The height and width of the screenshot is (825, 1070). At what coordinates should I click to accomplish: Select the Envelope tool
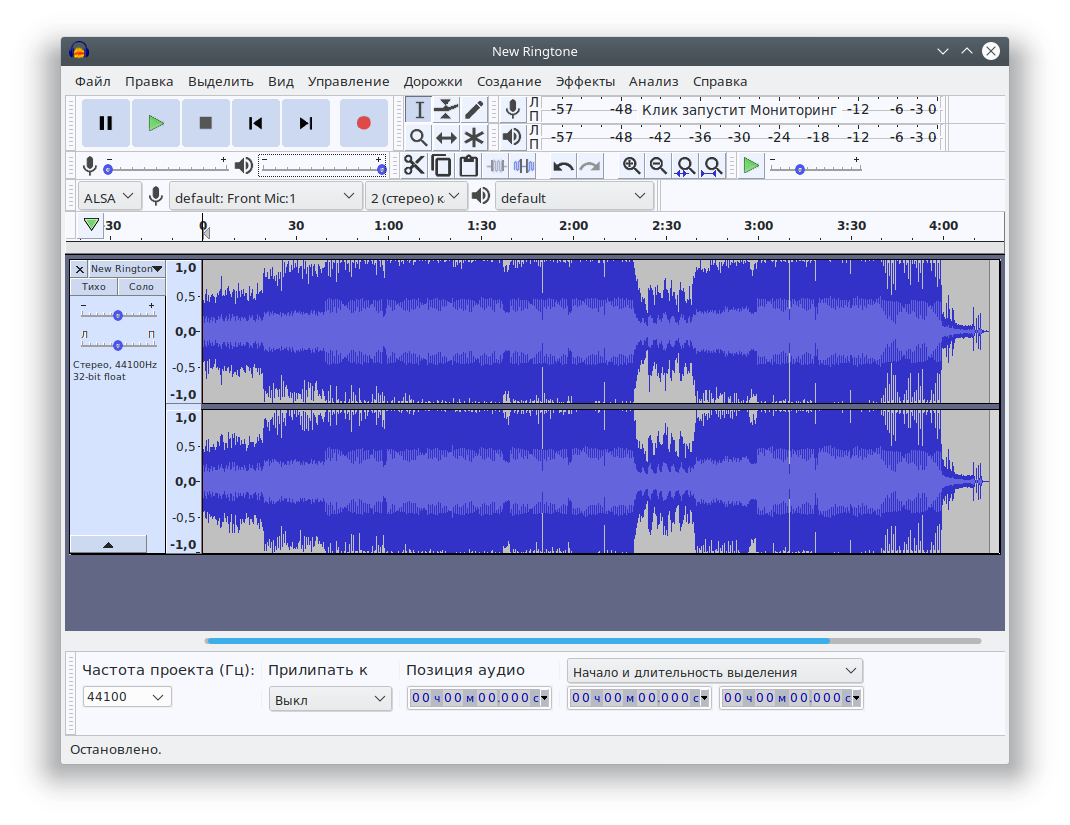pos(446,109)
